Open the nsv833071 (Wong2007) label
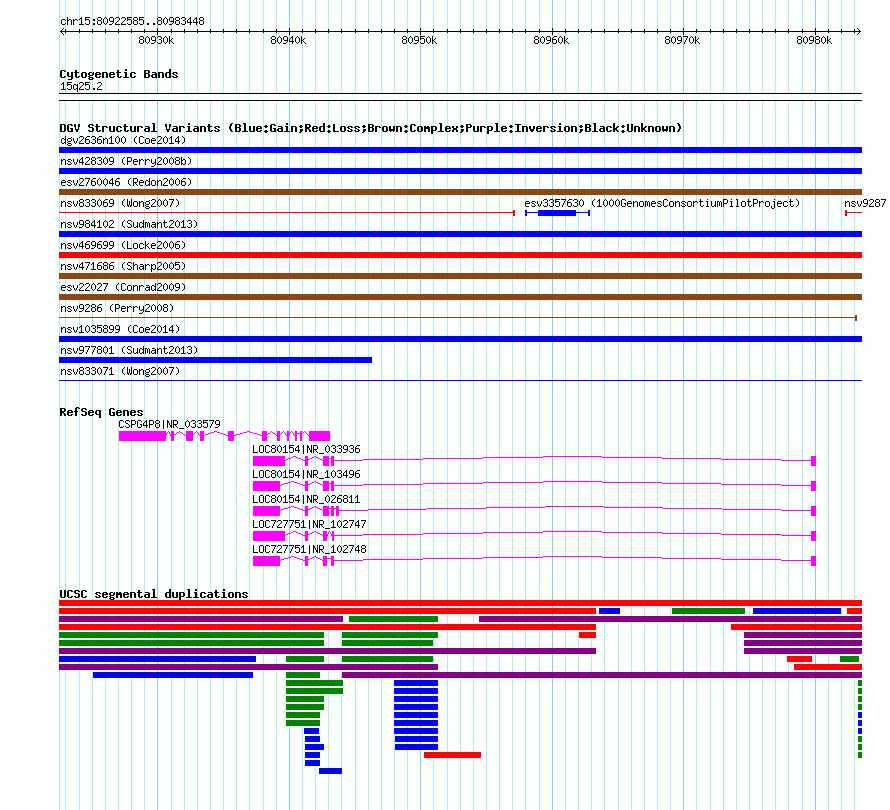Viewport: 890px width, 810px height. coord(120,371)
